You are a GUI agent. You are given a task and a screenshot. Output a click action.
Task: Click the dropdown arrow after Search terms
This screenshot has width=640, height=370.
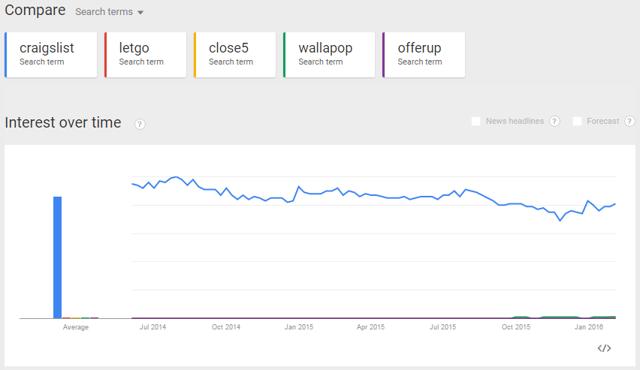(140, 13)
